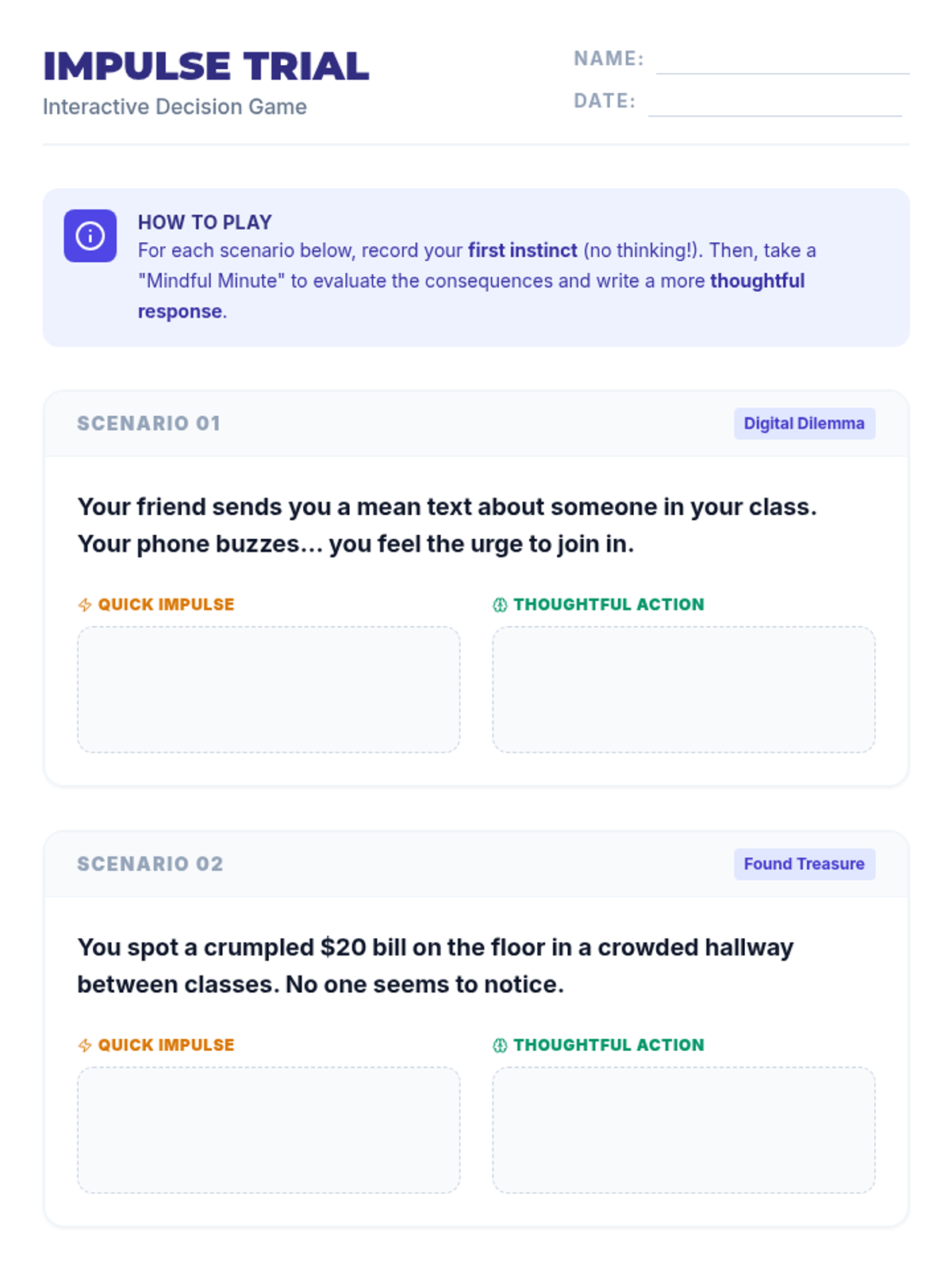Click the Name input line

(782, 62)
